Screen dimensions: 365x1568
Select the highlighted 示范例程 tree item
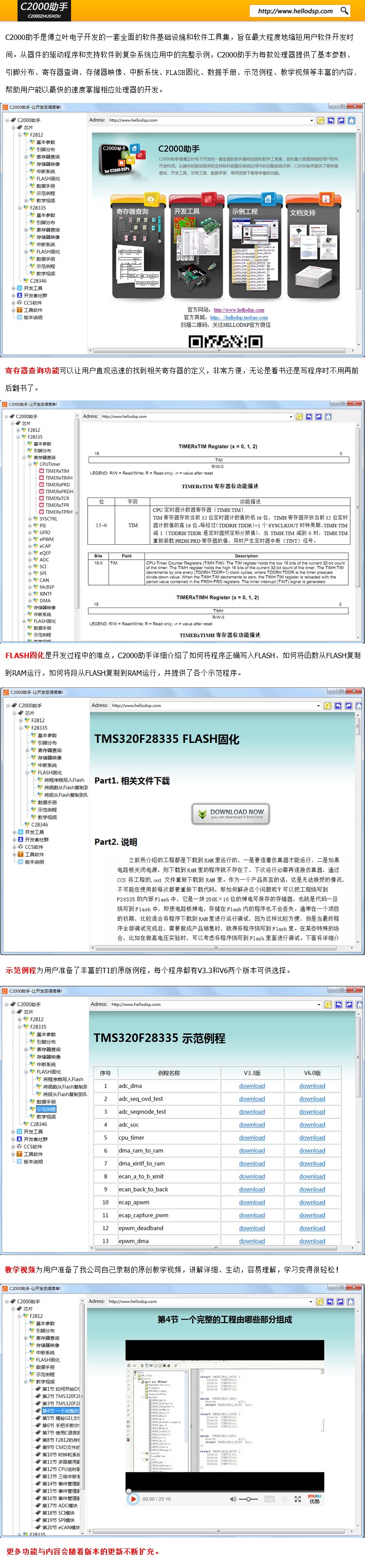coord(46,1109)
